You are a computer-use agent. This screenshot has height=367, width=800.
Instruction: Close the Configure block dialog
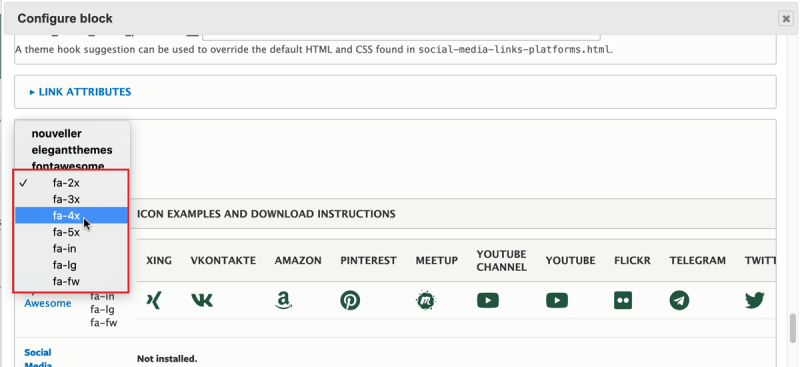[x=786, y=19]
